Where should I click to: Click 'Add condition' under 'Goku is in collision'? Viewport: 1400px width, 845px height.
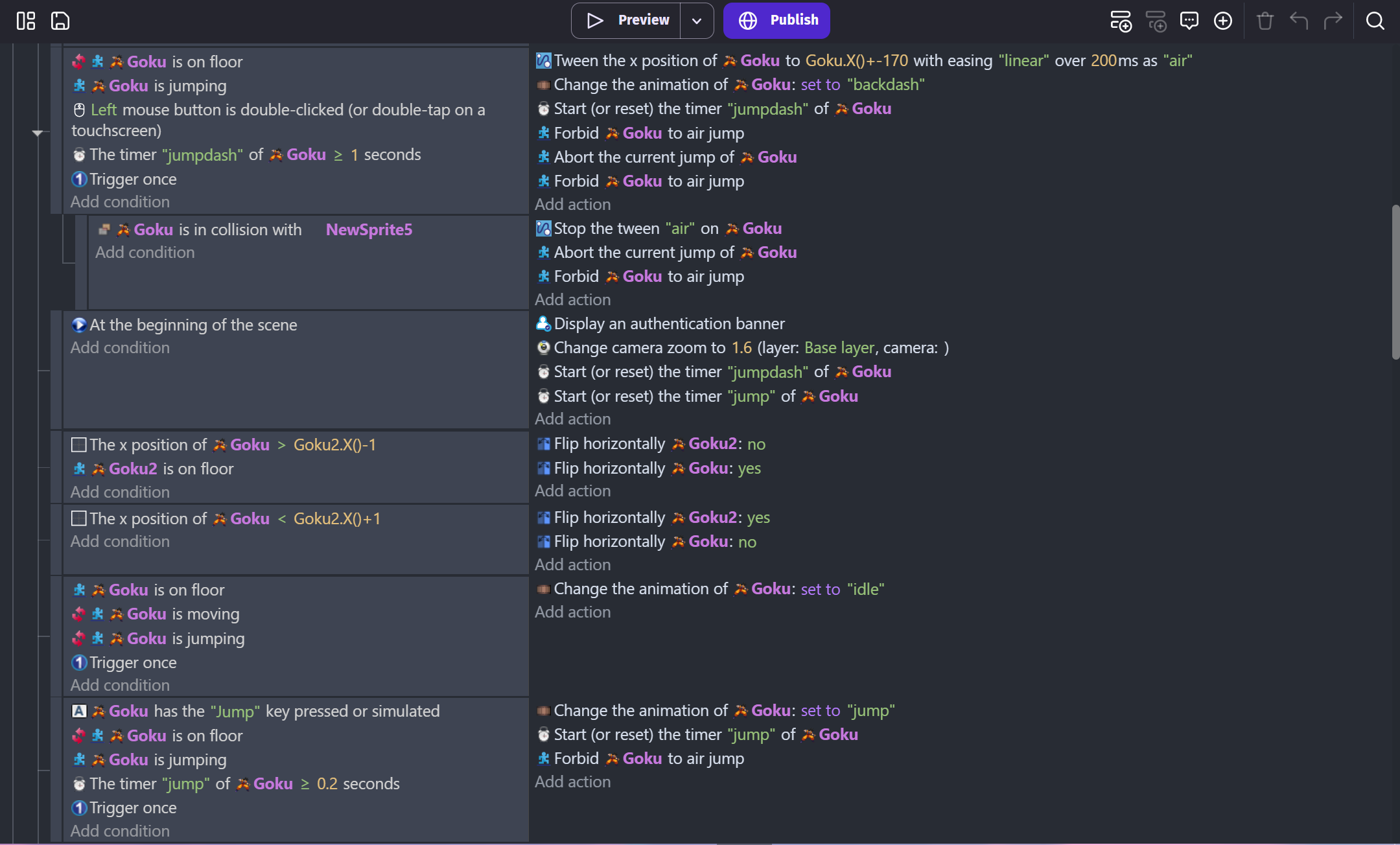tap(145, 252)
